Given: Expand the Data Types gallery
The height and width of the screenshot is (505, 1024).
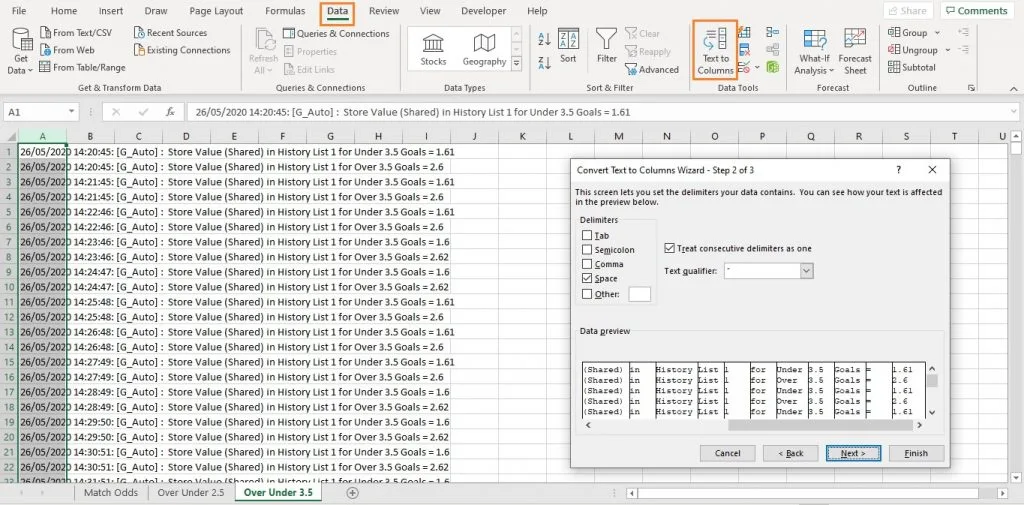Looking at the screenshot, I should pyautogui.click(x=517, y=63).
